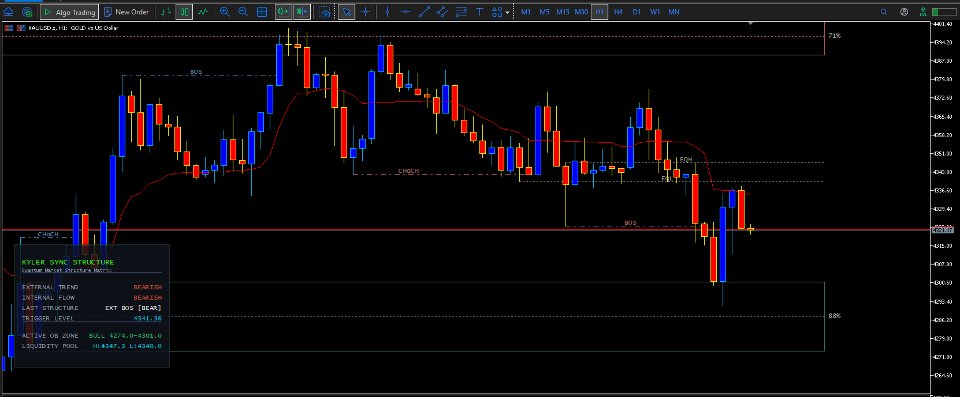The width and height of the screenshot is (960, 397).
Task: Switch to M1 timeframe
Action: pos(526,12)
